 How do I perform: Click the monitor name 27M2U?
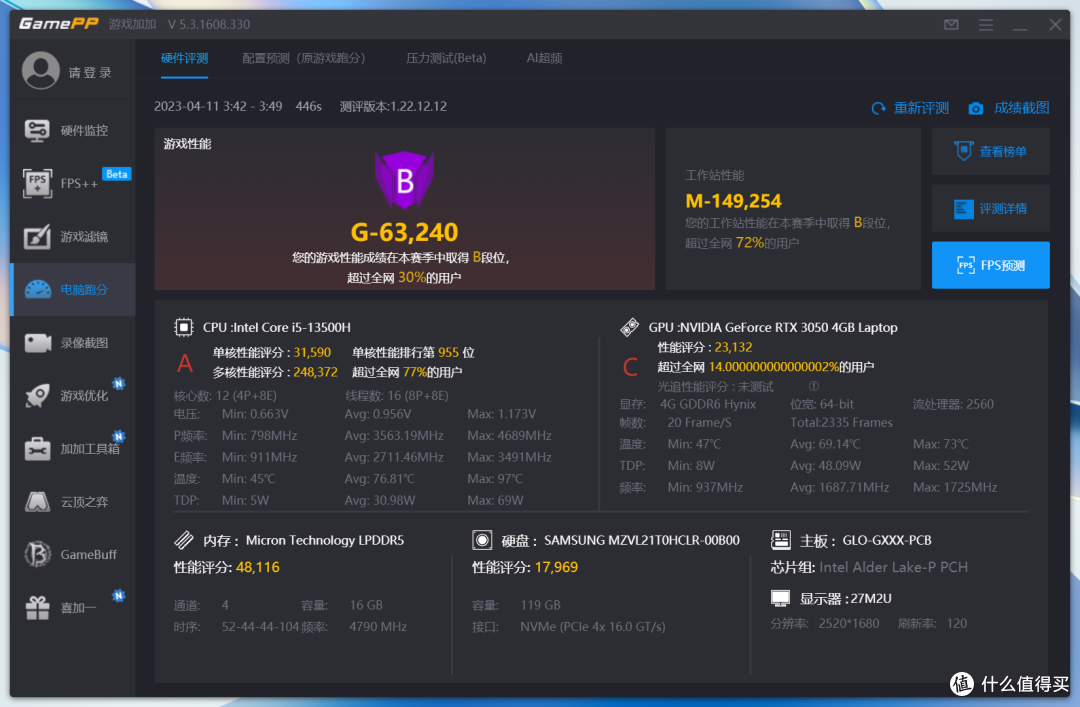pyautogui.click(x=871, y=598)
